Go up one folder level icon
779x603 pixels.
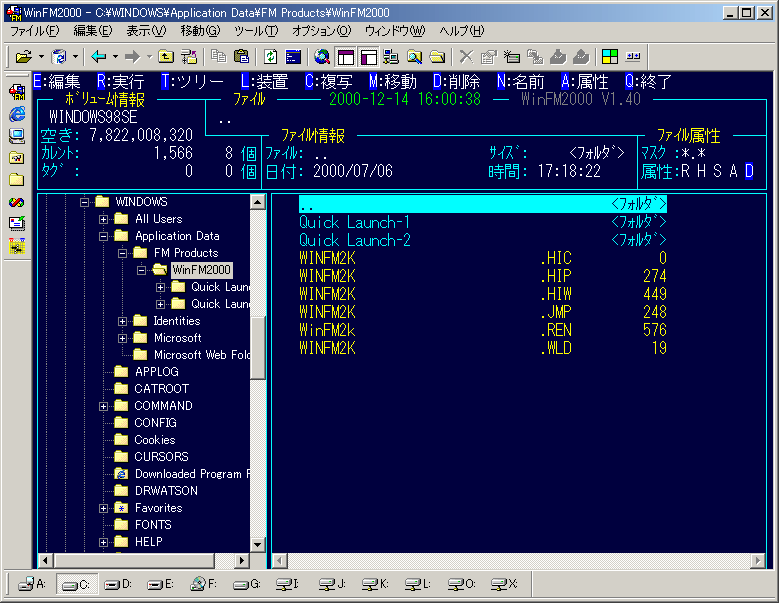click(x=166, y=57)
